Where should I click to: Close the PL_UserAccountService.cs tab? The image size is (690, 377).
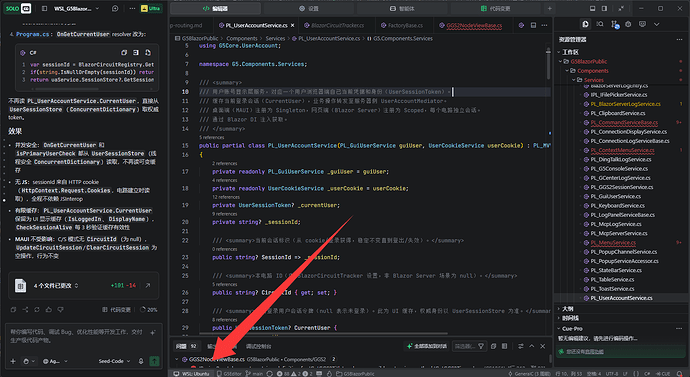(293, 26)
